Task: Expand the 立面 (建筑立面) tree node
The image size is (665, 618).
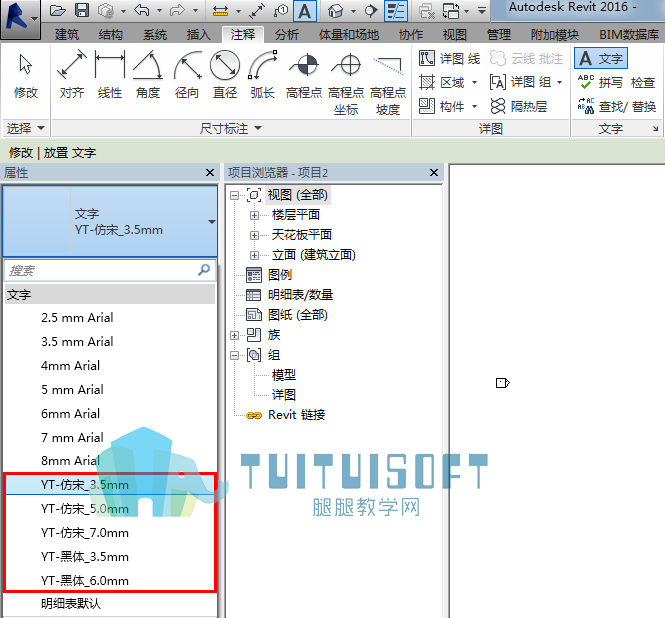Action: point(254,255)
